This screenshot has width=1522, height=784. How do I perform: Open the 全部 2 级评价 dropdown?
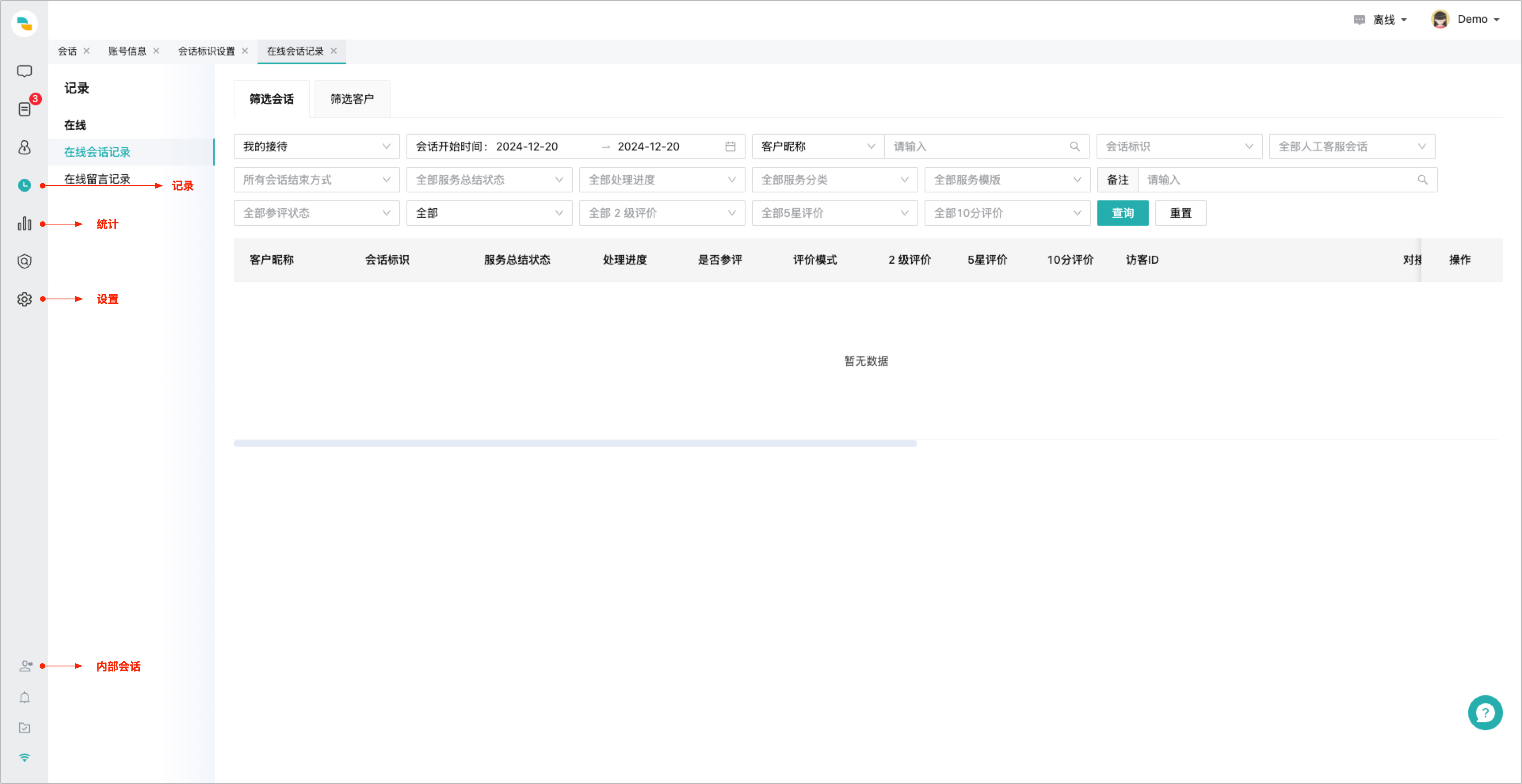662,213
